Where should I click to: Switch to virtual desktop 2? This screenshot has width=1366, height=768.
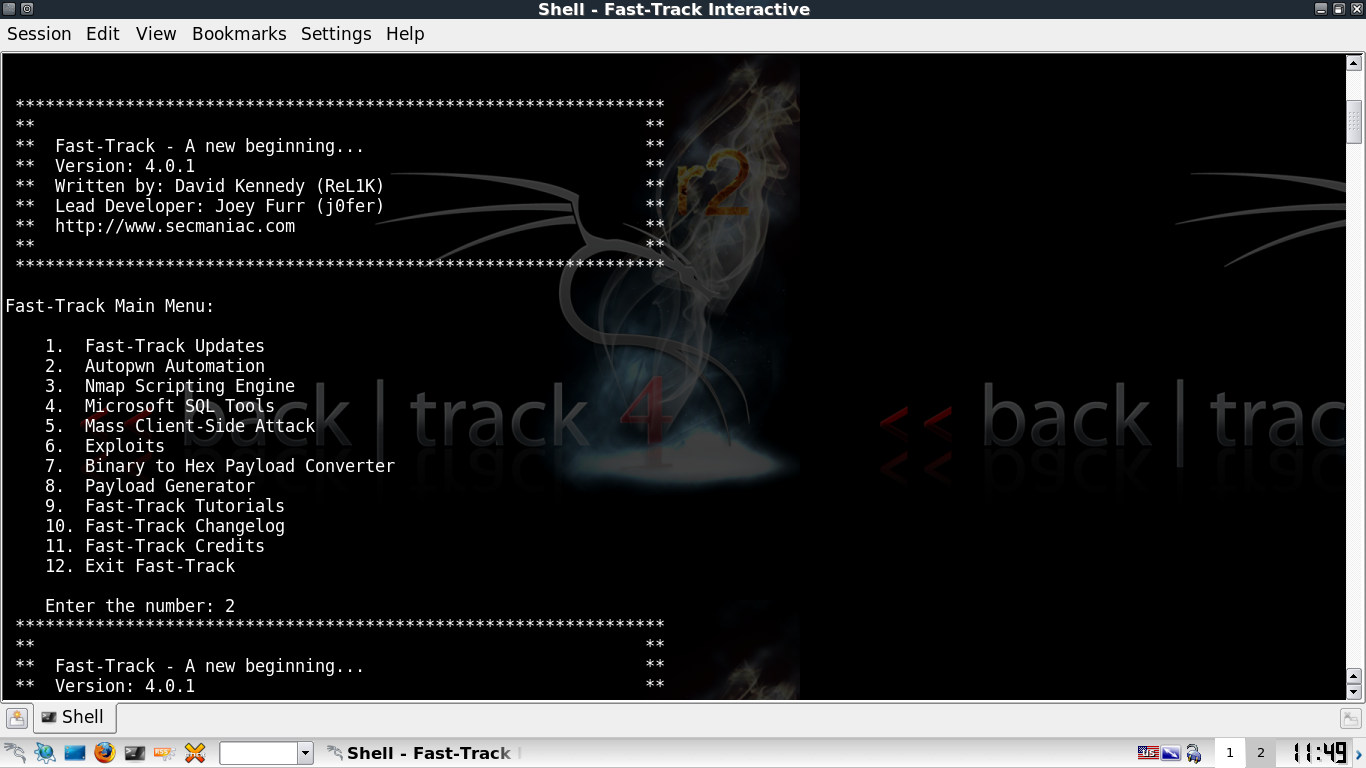(x=1261, y=753)
